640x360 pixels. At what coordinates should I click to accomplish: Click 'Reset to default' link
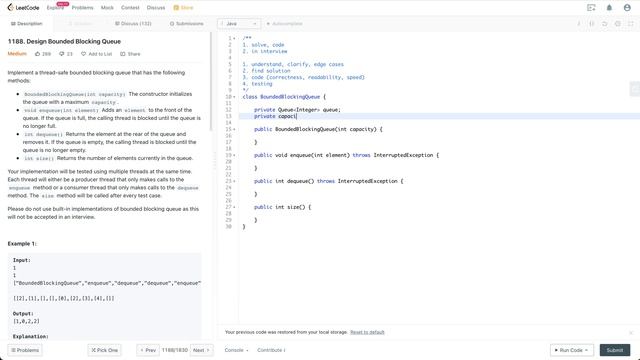(x=367, y=332)
